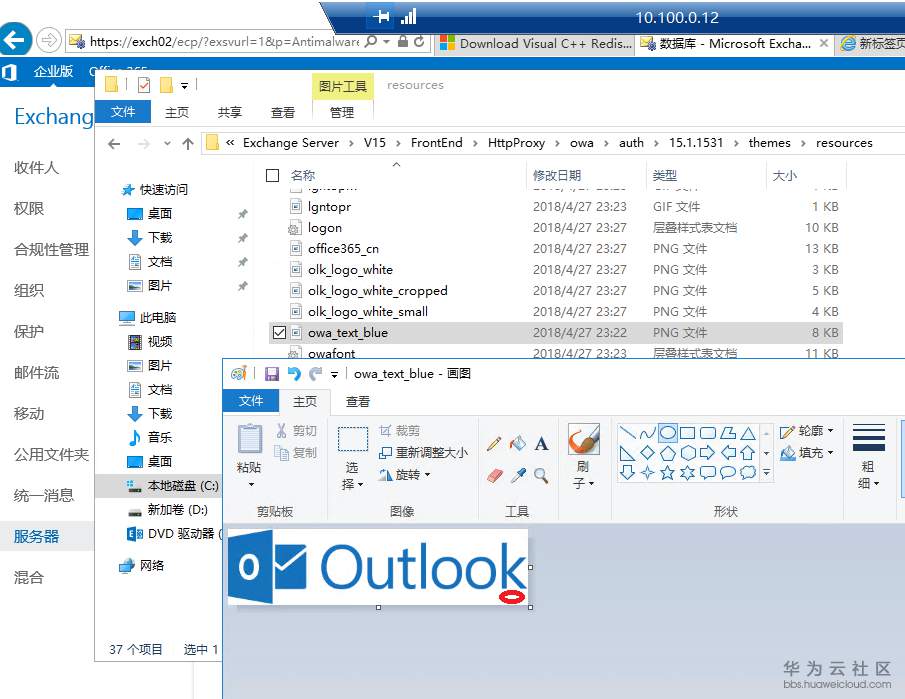Click the line thickness icon in Paint
The image size is (905, 699).
pos(869,439)
